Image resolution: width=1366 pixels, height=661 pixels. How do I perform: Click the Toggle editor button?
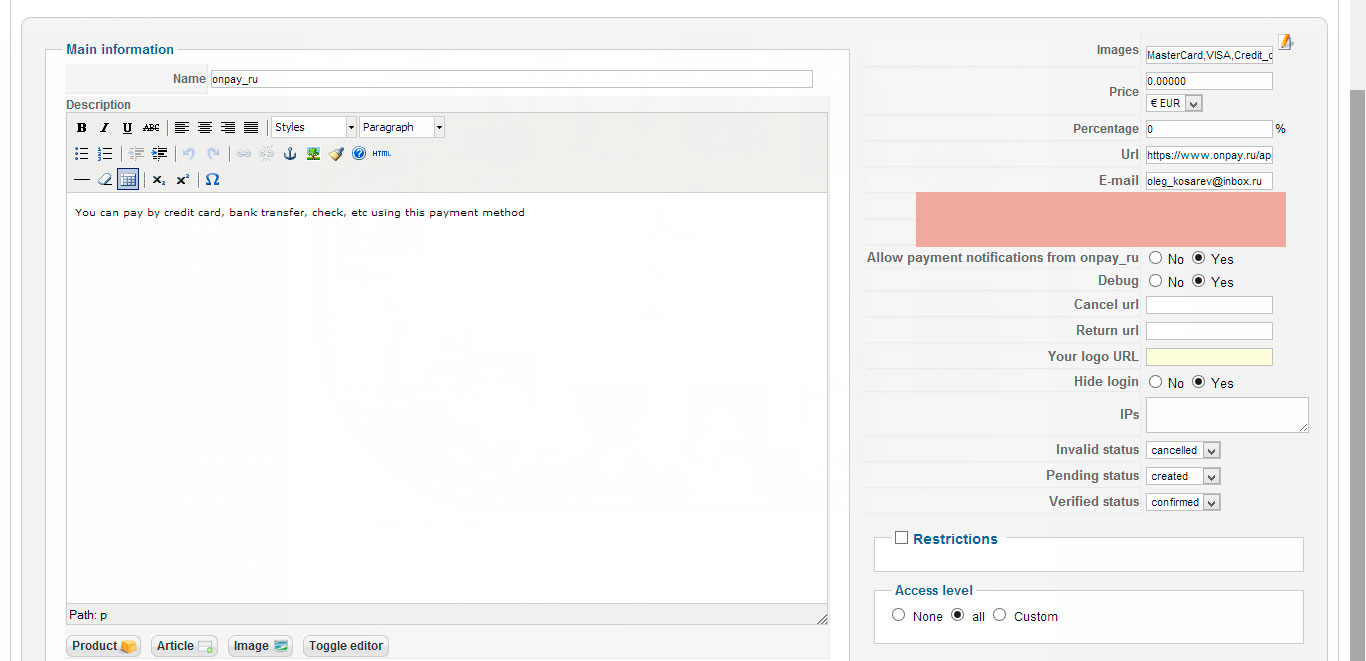[346, 646]
